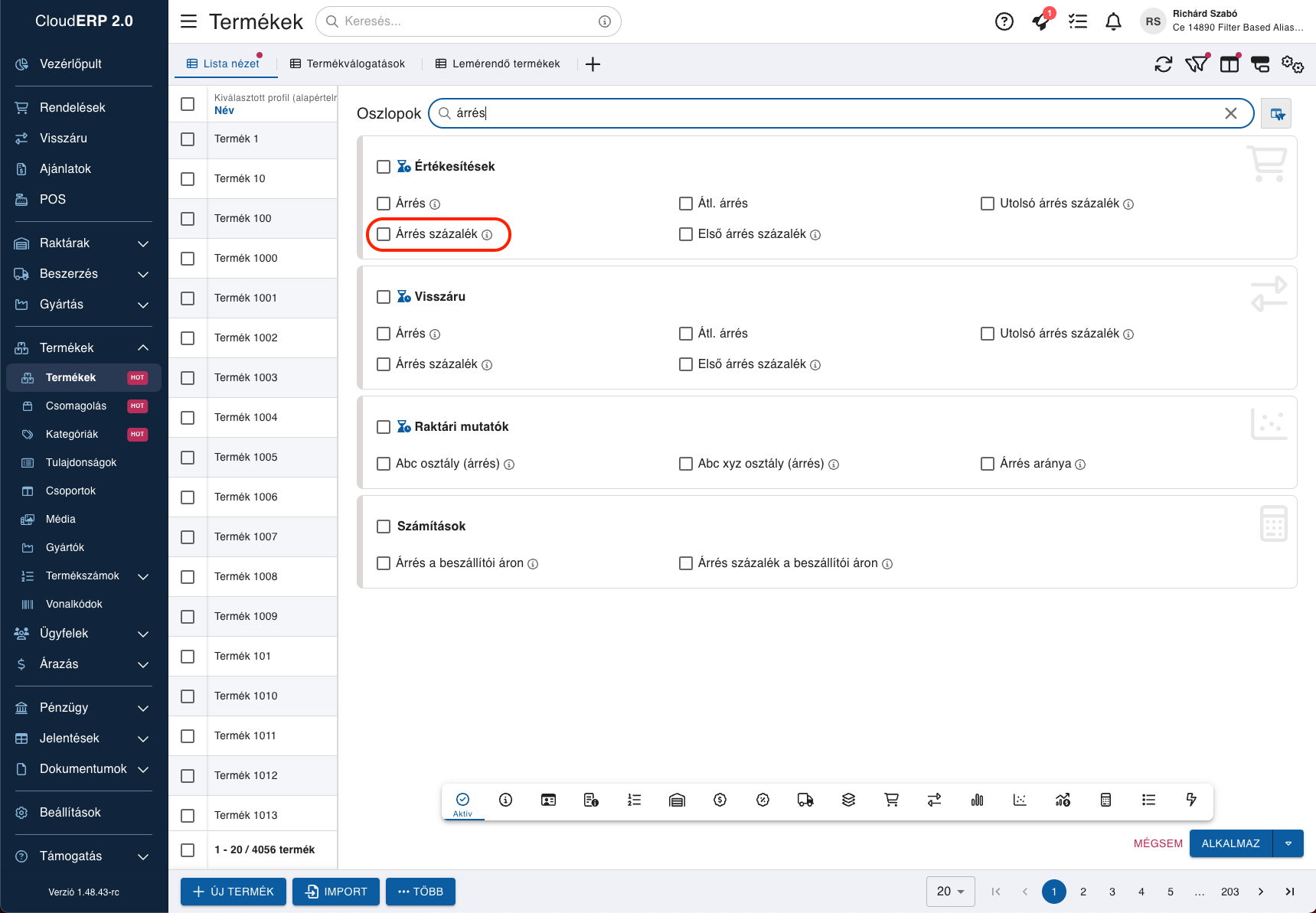Screen dimensions: 1316x913
Task: Check Első árrés százalék under Visszáru
Action: [686, 364]
